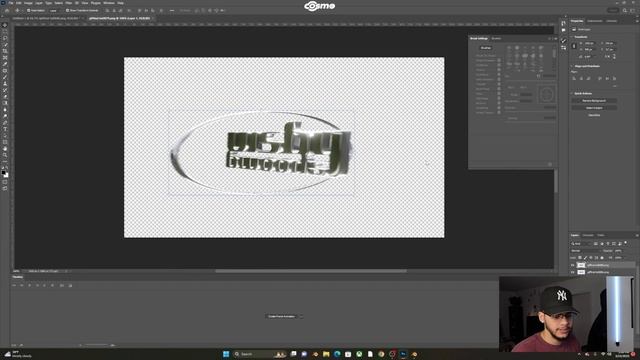Image resolution: width=640 pixels, height=360 pixels.
Task: Open search icon at top right
Action: point(625,10)
